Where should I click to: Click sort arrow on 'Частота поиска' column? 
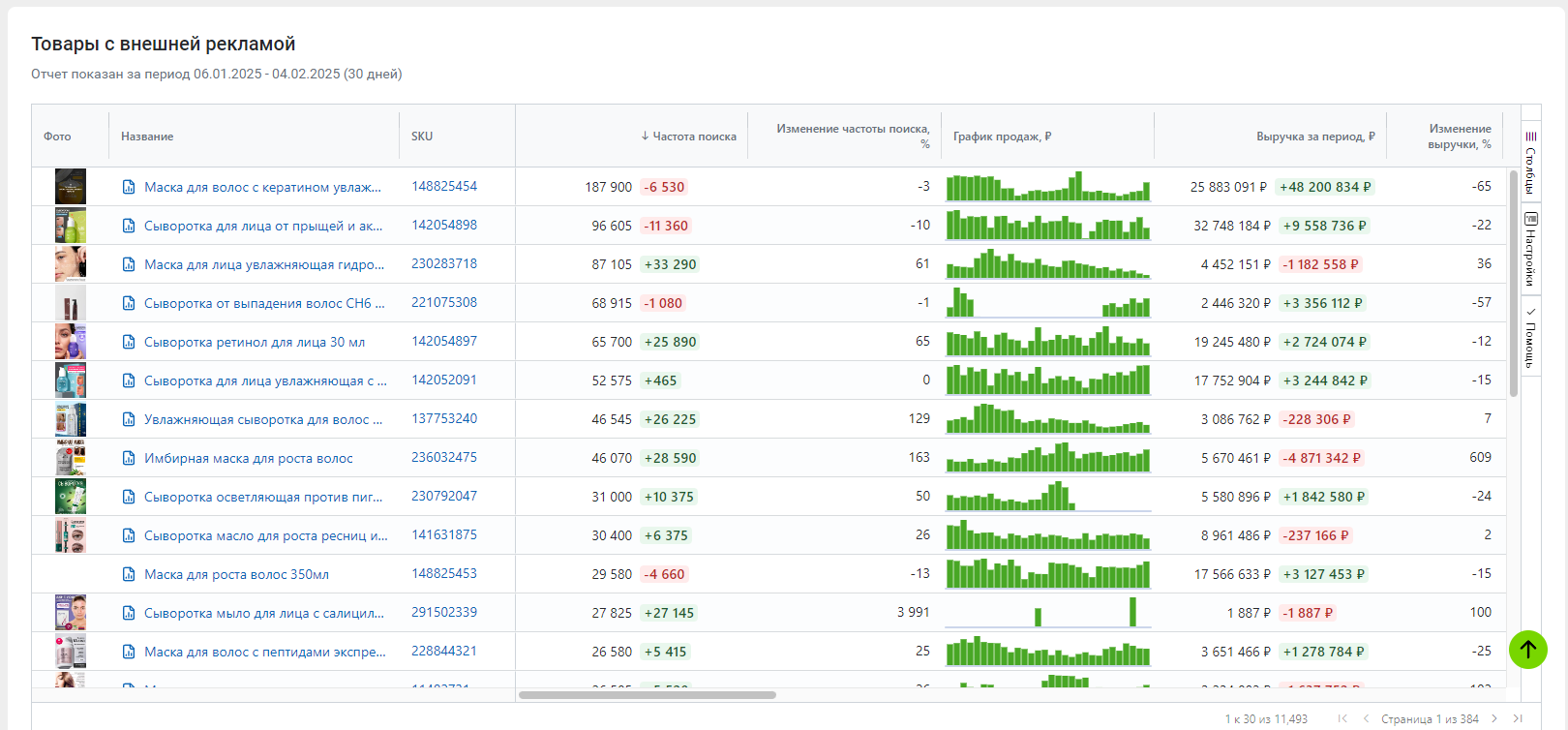pos(645,137)
